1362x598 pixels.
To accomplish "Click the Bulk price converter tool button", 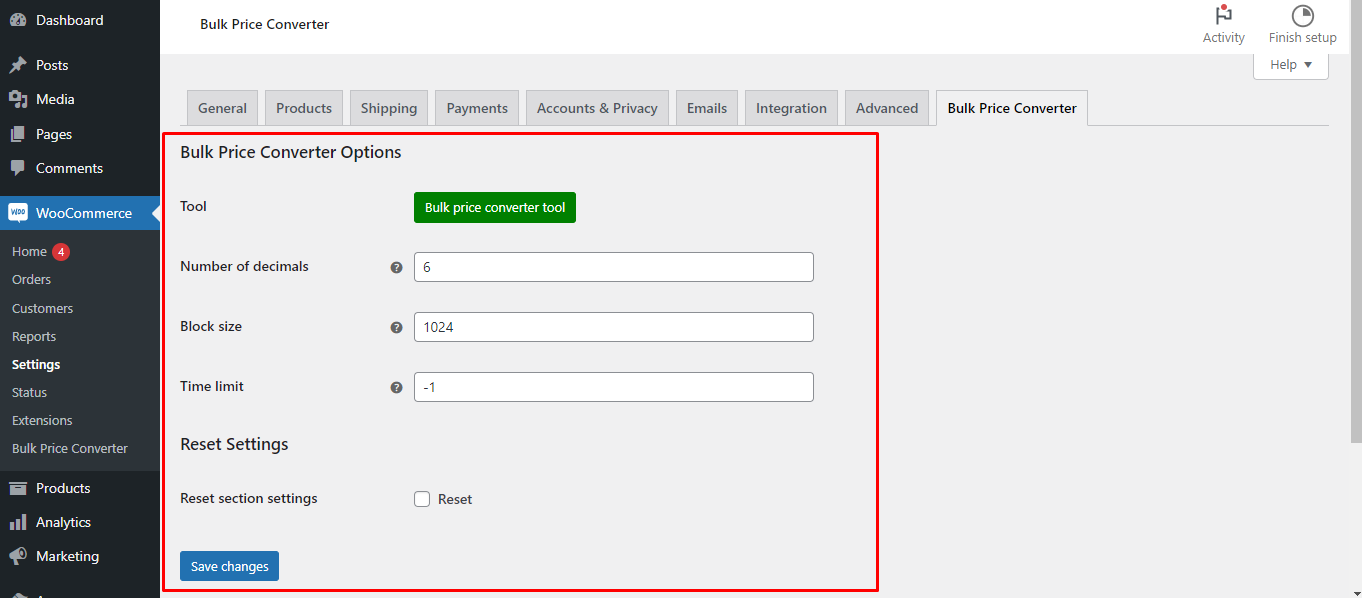I will coord(495,208).
